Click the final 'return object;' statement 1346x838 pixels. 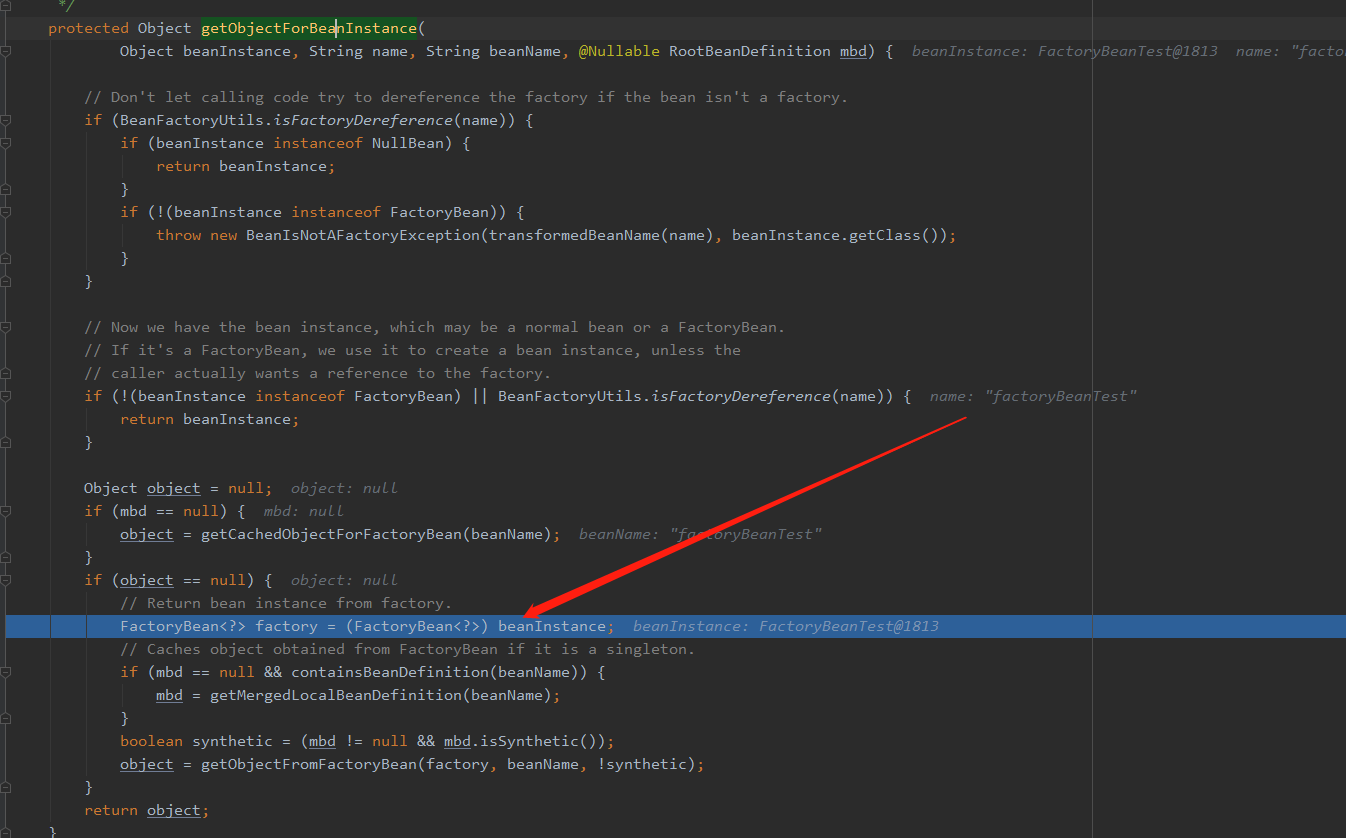[147, 810]
